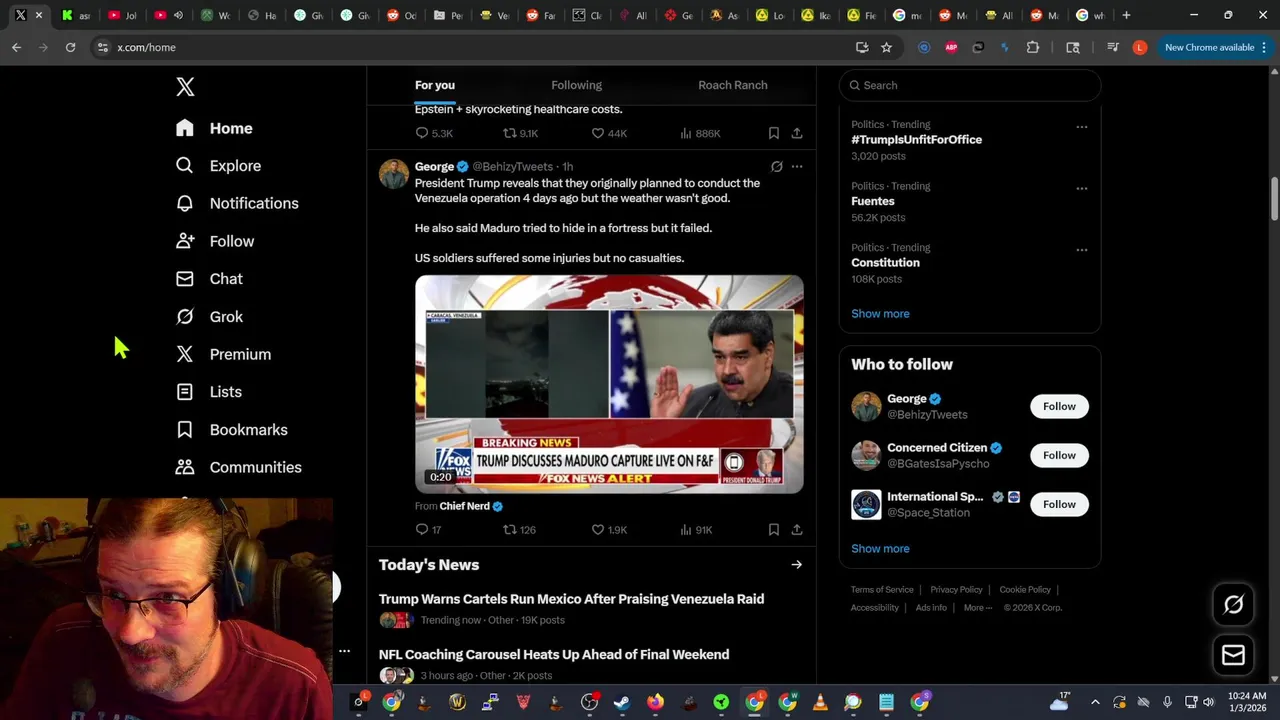Share George's Venezuela post

797,530
